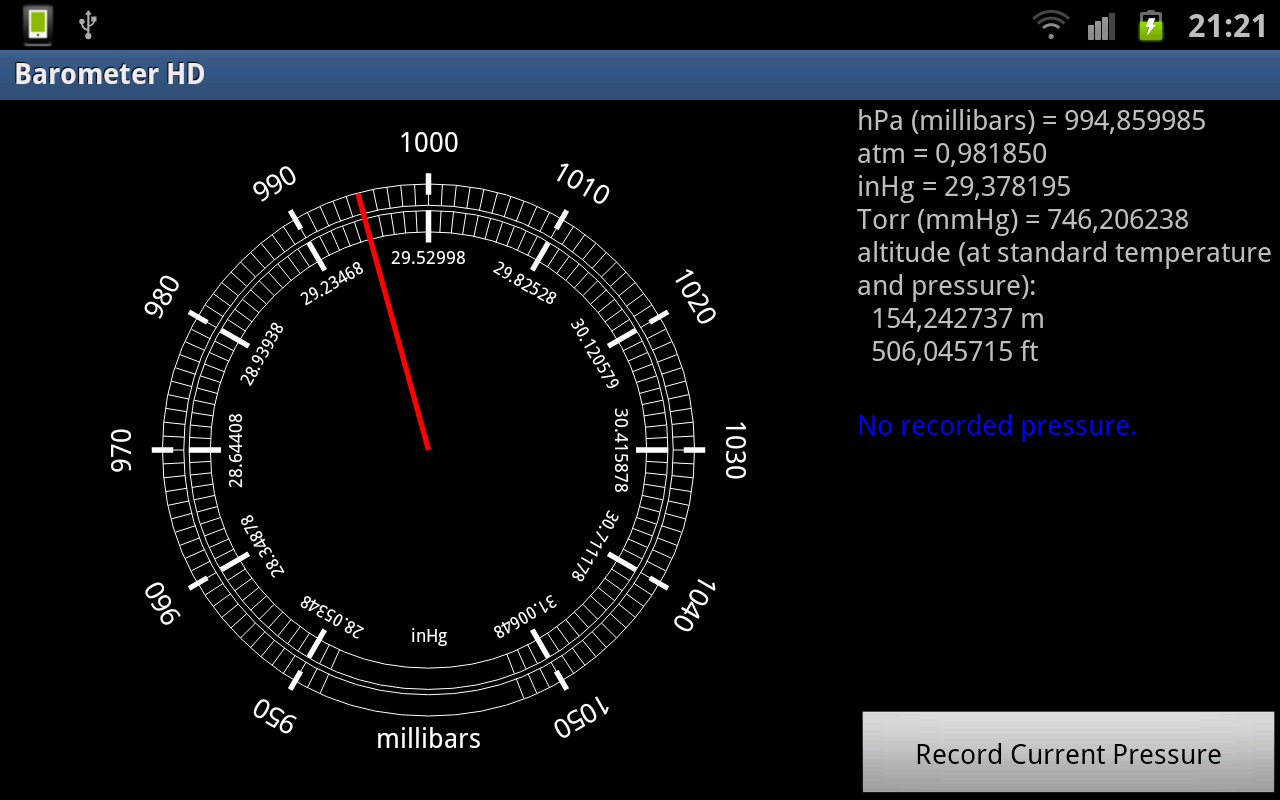The image size is (1280, 800).
Task: Tap the 31.00648 inHg scale value
Action: [525, 617]
